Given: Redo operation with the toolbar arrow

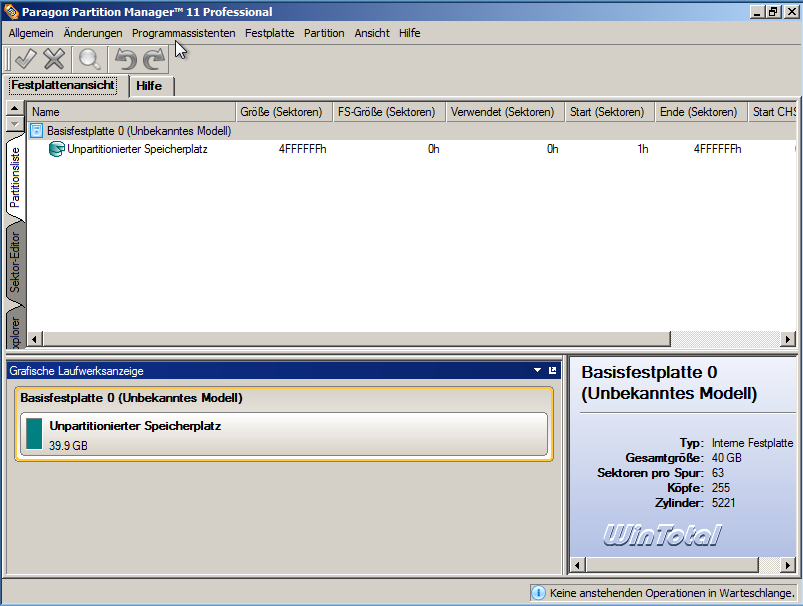Looking at the screenshot, I should 154,59.
